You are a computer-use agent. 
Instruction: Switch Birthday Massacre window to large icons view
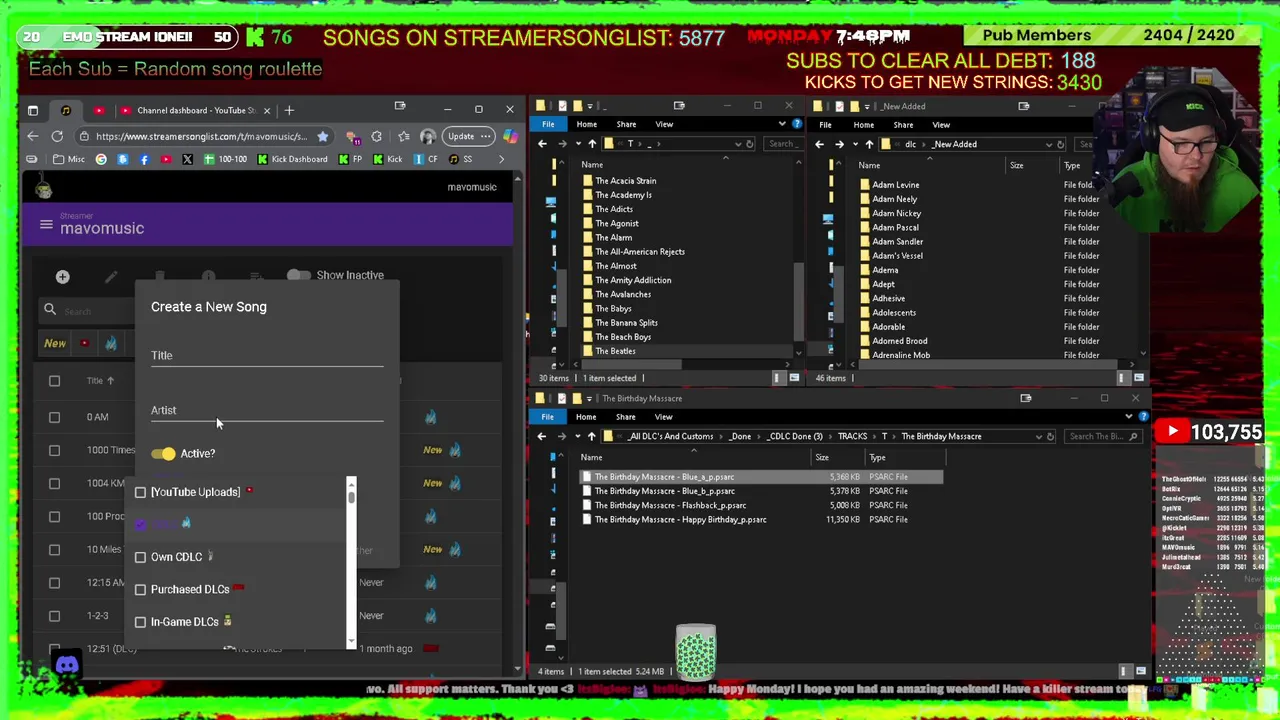(x=1140, y=671)
